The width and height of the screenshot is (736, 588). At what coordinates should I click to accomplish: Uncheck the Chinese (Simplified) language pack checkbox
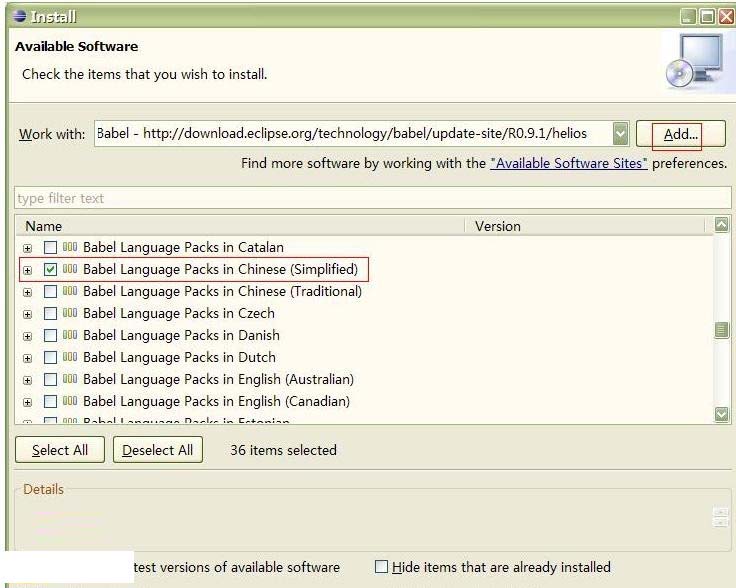pyautogui.click(x=50, y=269)
